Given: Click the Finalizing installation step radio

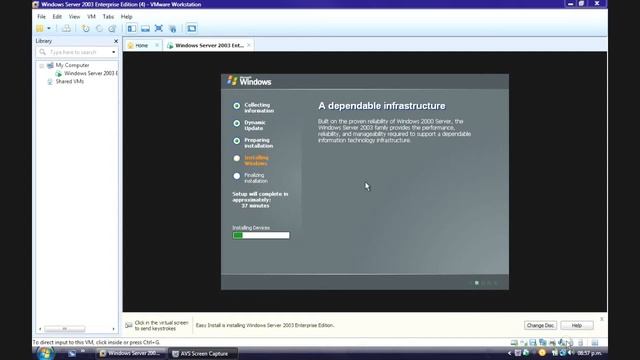Looking at the screenshot, I should pyautogui.click(x=237, y=176).
